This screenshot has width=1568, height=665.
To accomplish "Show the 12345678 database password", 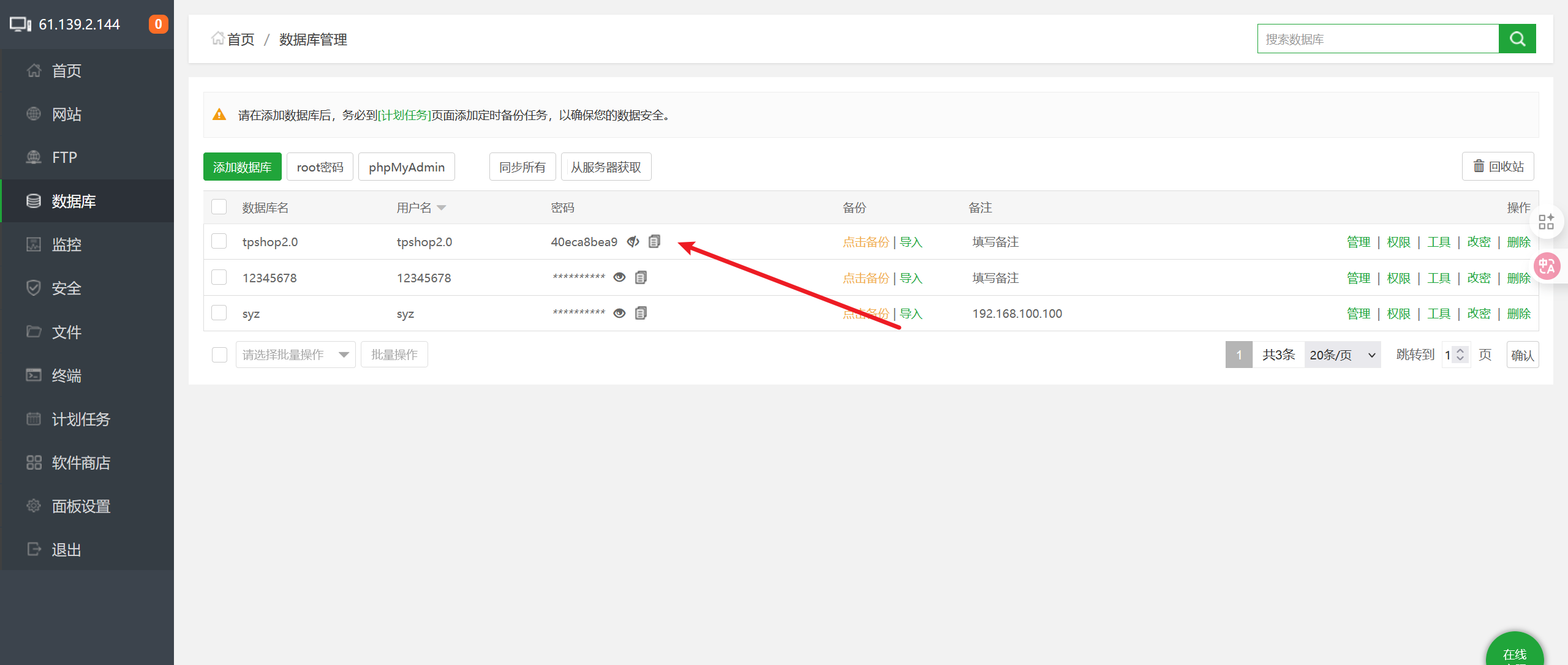I will 619,278.
